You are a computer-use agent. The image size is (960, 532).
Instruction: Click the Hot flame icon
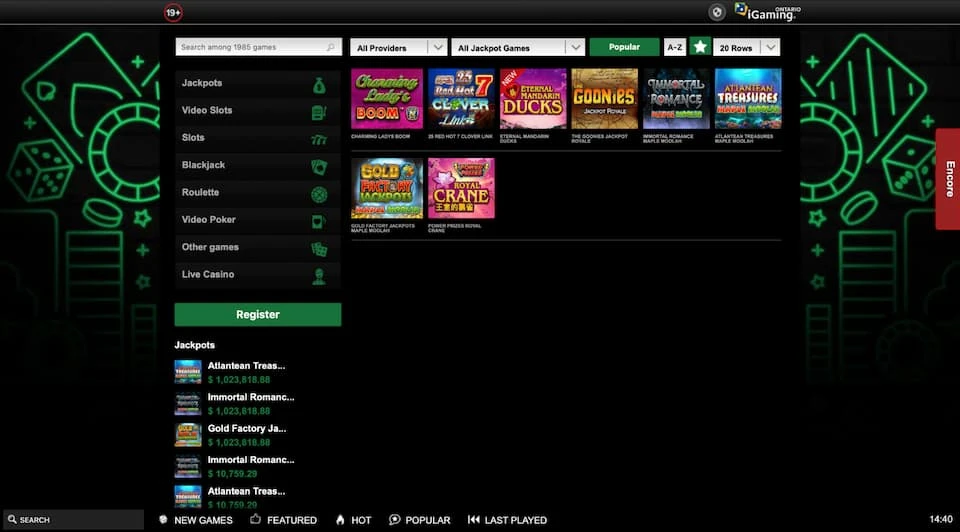(x=340, y=519)
